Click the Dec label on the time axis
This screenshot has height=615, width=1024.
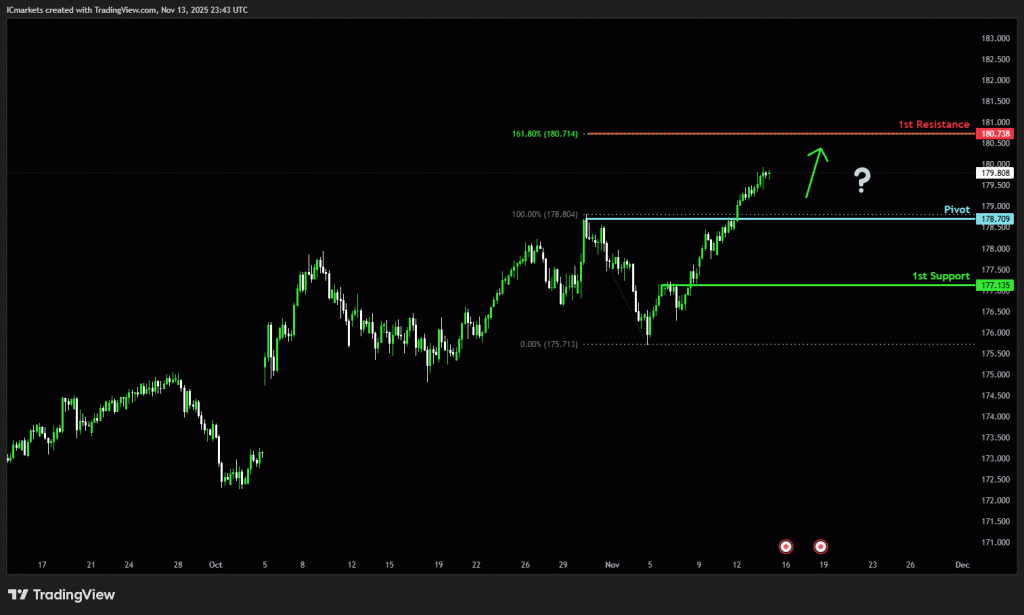click(961, 565)
